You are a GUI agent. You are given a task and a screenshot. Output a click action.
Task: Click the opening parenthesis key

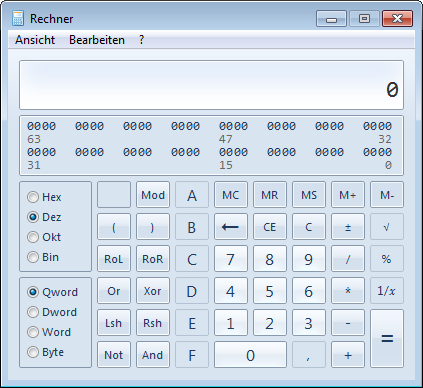(114, 227)
